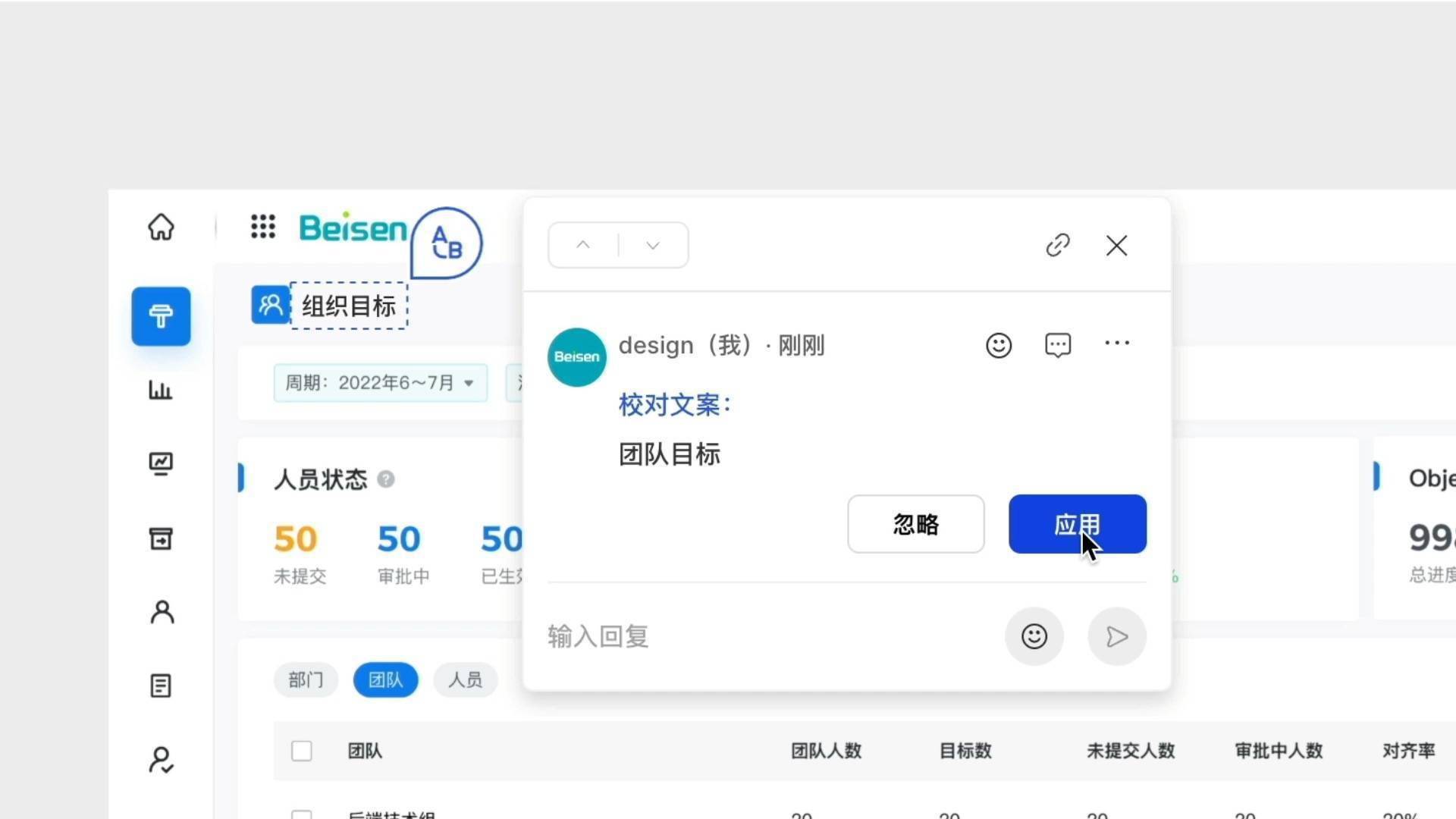
Task: Click the 校对文案 label
Action: point(674,404)
